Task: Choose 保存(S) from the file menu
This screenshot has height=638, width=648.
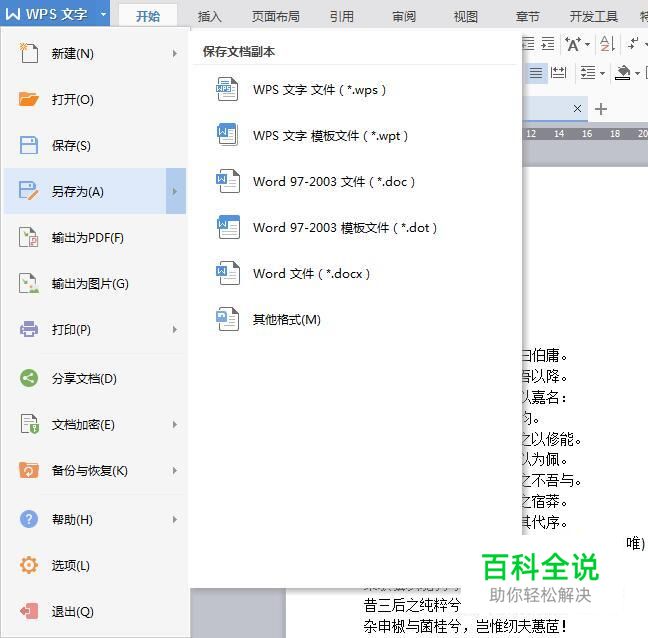Action: (95, 145)
